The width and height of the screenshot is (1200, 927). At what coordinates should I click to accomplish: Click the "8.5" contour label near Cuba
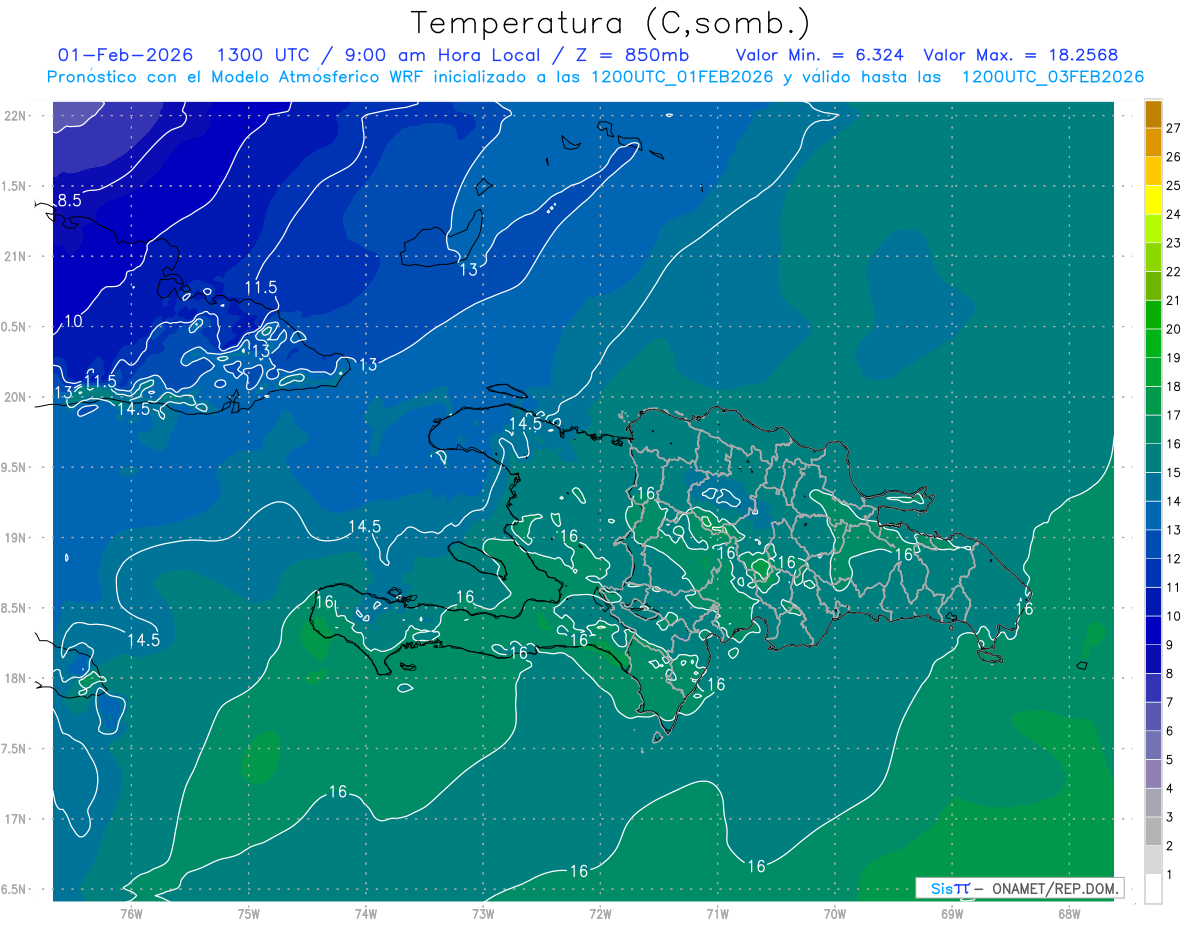click(69, 201)
